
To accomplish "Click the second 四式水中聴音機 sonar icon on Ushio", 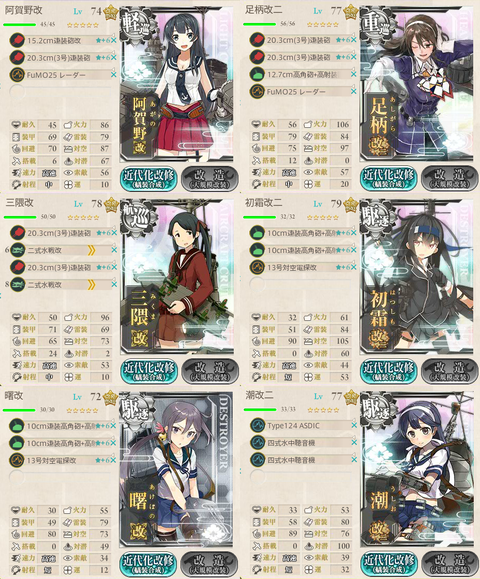I will 257,460.
